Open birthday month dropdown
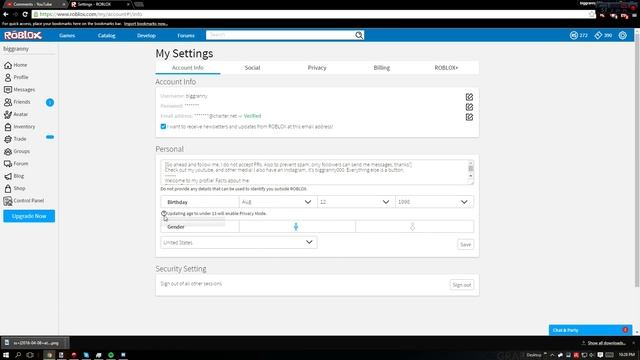Image resolution: width=640 pixels, height=360 pixels. 278,202
